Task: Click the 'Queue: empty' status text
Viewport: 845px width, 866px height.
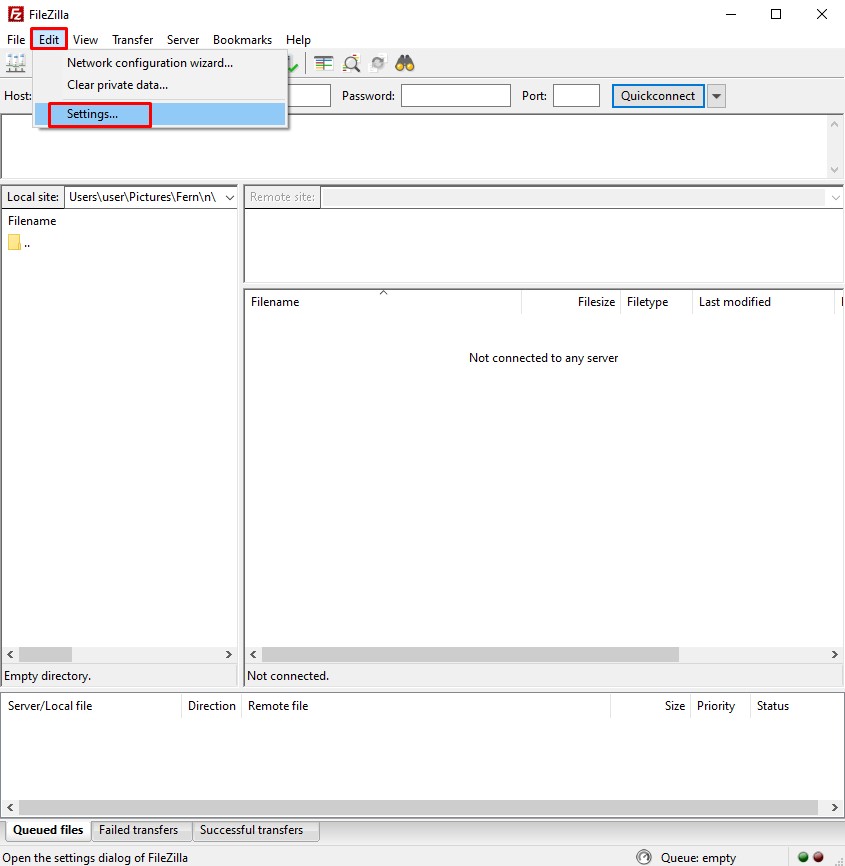Action: click(x=698, y=857)
